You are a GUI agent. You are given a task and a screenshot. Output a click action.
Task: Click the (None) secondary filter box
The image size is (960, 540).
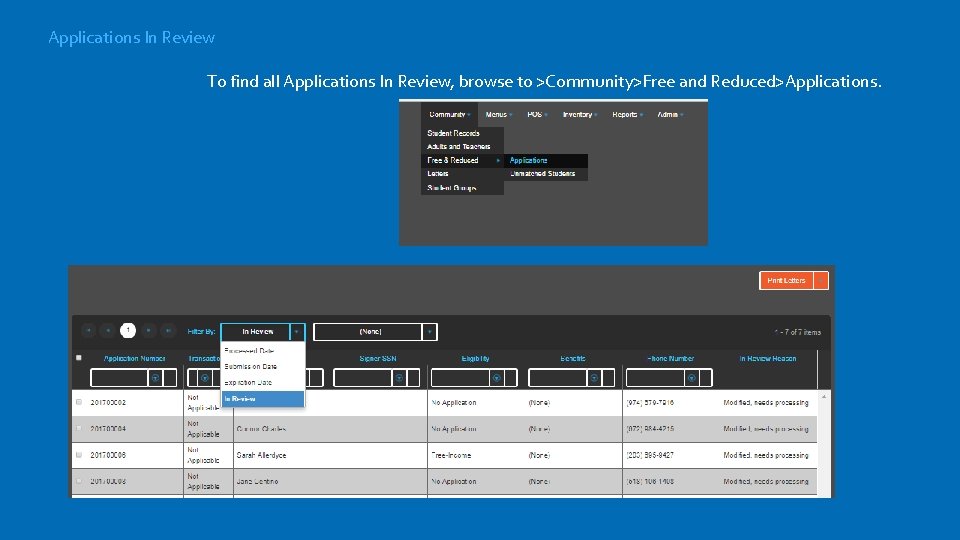click(368, 332)
